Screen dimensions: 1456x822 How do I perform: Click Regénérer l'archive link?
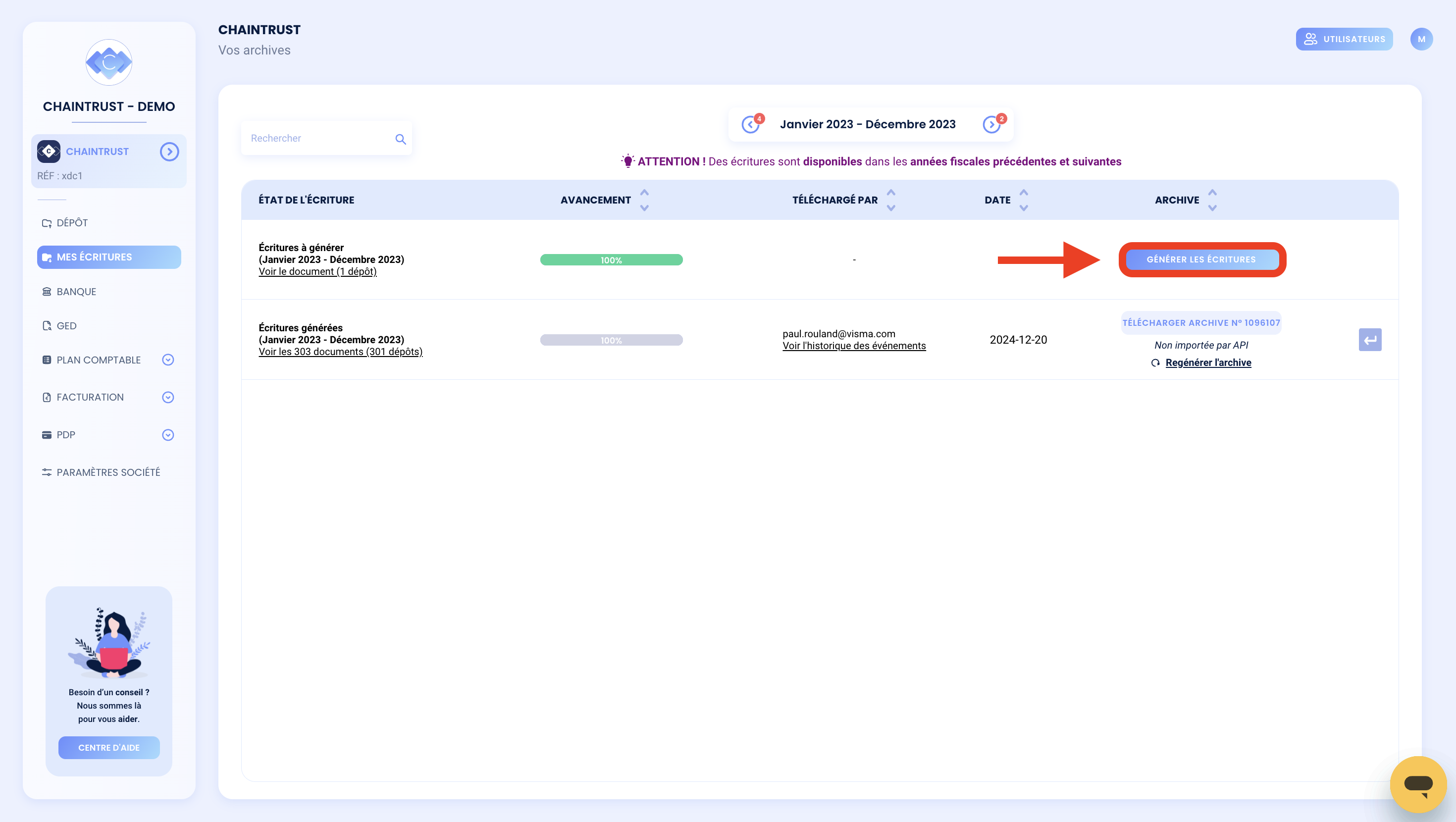pyautogui.click(x=1208, y=362)
